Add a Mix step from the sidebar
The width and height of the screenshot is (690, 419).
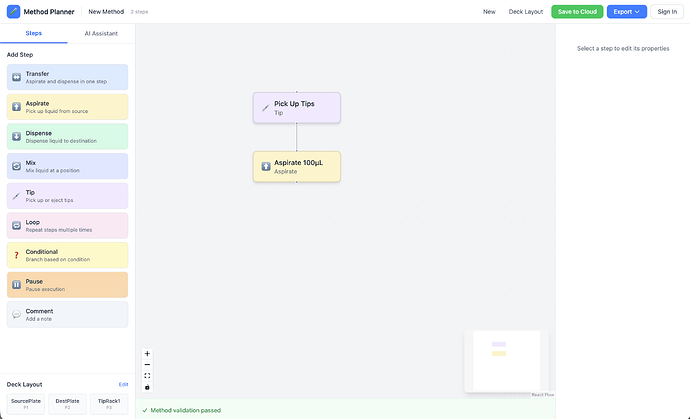tap(67, 166)
